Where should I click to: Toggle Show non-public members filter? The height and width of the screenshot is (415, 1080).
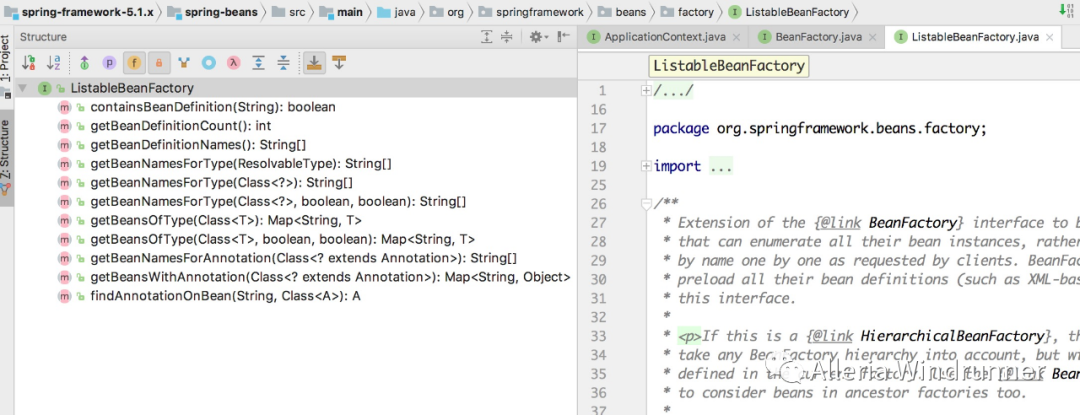pyautogui.click(x=159, y=62)
